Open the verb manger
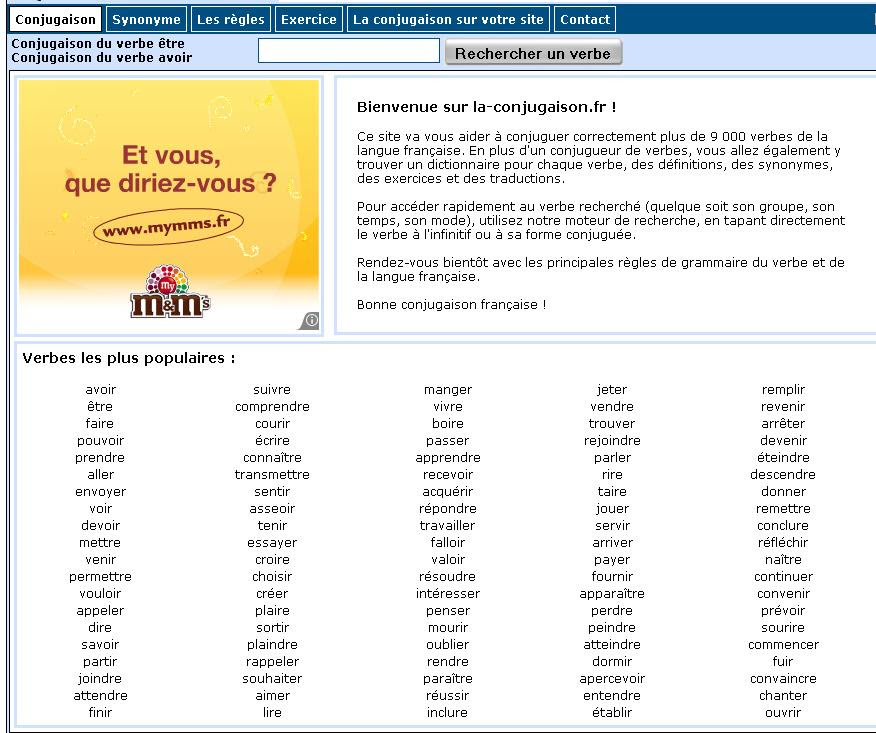The image size is (876, 733). point(448,389)
